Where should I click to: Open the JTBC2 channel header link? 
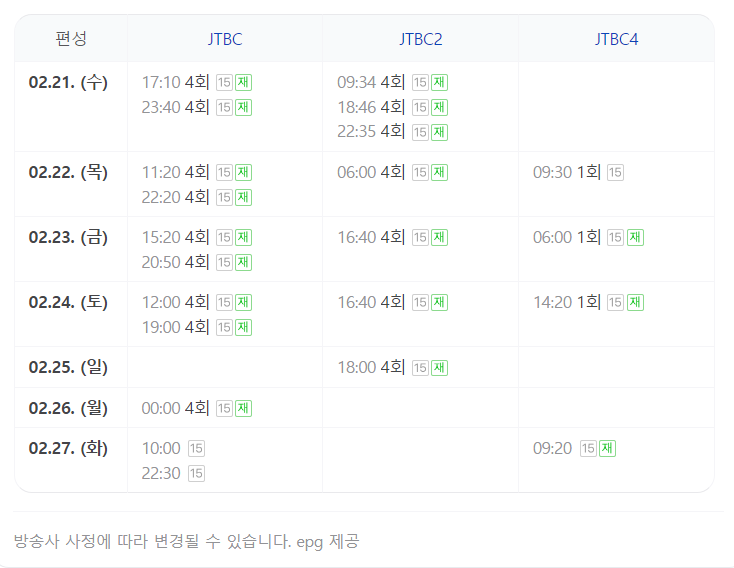pyautogui.click(x=420, y=39)
